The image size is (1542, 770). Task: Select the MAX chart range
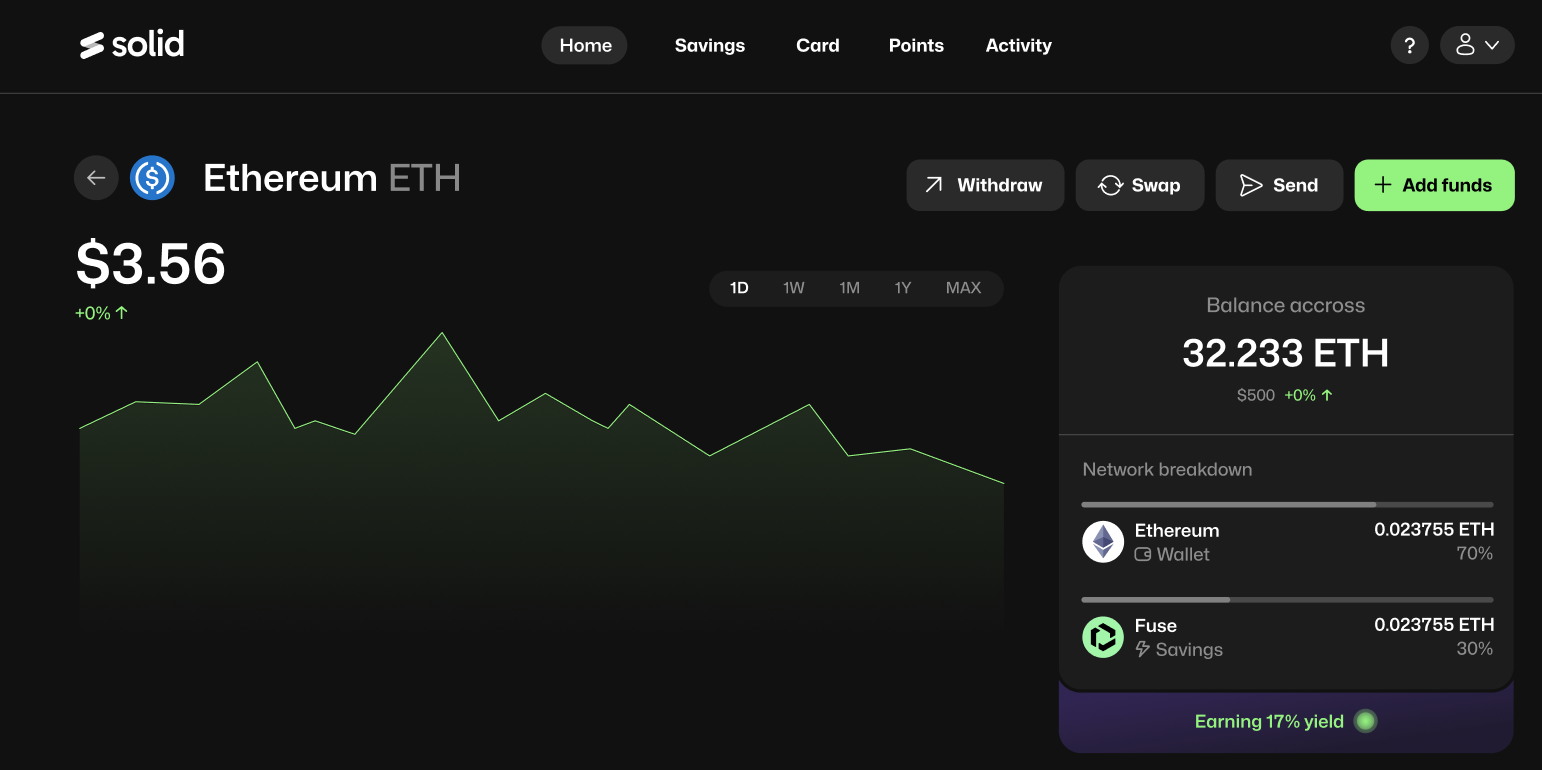(x=963, y=288)
